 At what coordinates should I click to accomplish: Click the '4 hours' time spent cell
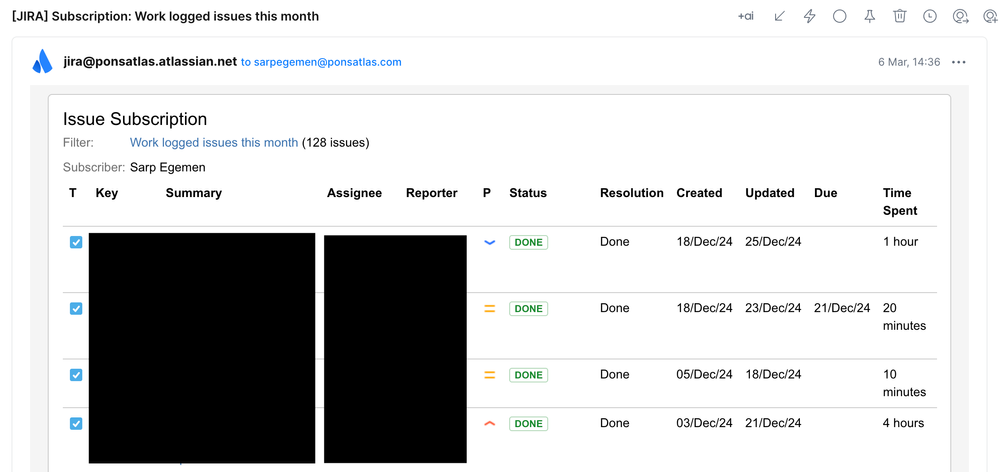coord(903,423)
